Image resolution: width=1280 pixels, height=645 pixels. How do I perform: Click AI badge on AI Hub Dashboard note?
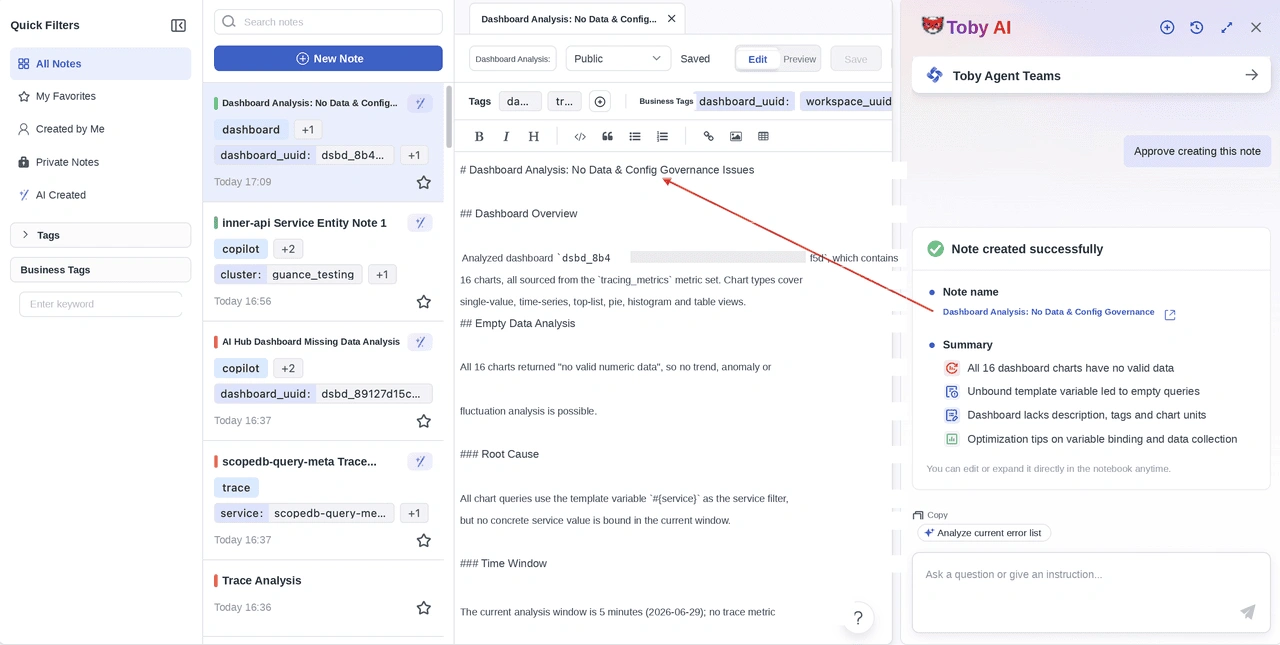(420, 342)
